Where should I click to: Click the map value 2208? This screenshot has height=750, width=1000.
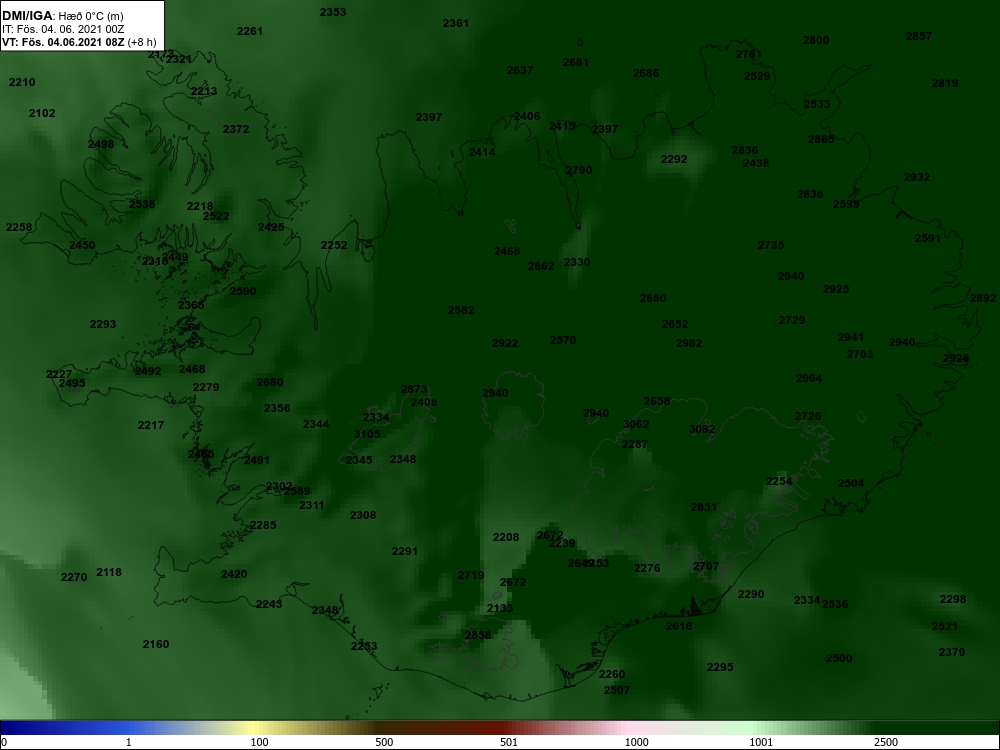tap(506, 538)
